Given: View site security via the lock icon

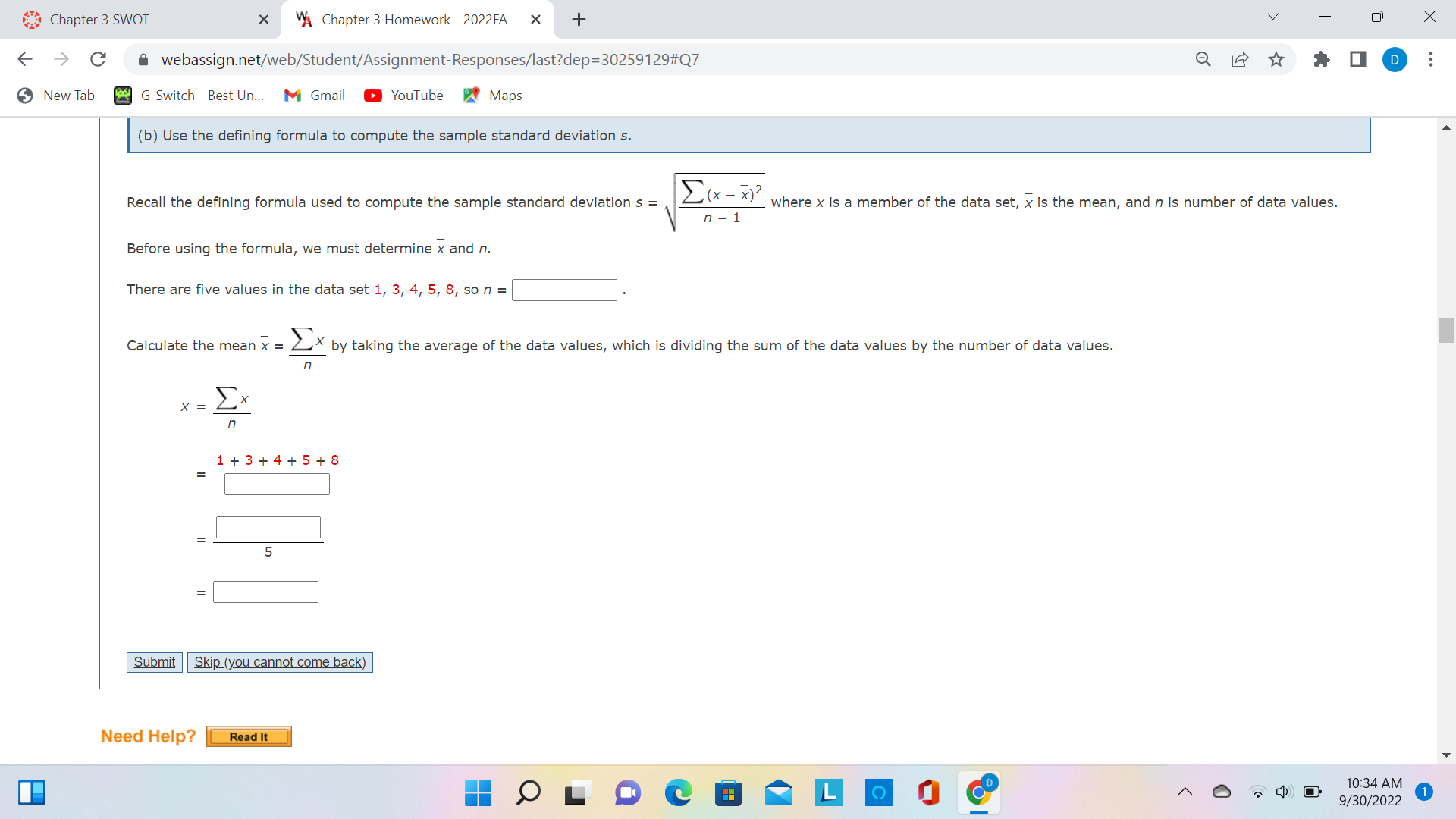Looking at the screenshot, I should click(x=143, y=59).
